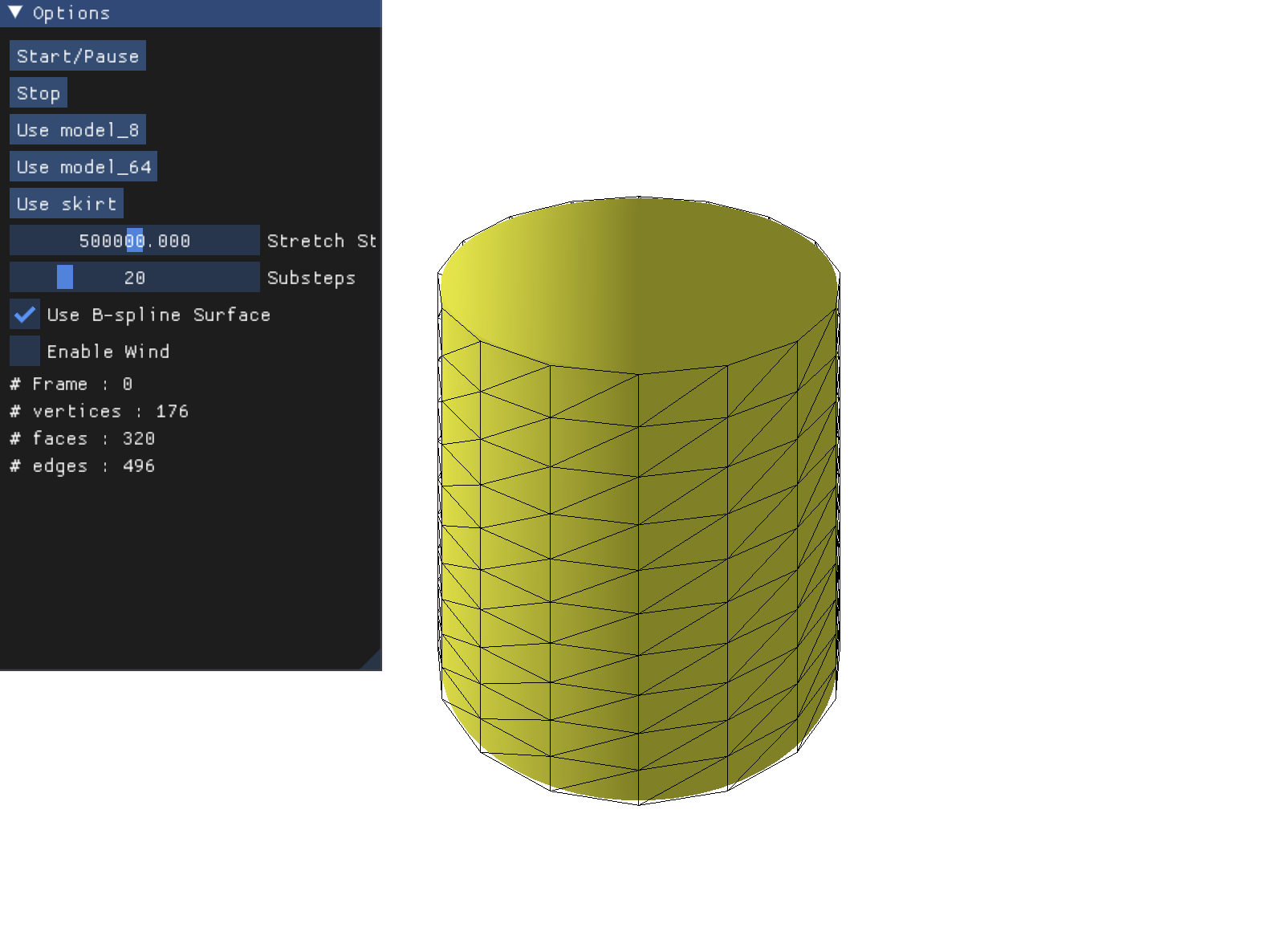The width and height of the screenshot is (1273, 952).
Task: Uncheck Use B-spline Surface checkbox
Action: (25, 315)
